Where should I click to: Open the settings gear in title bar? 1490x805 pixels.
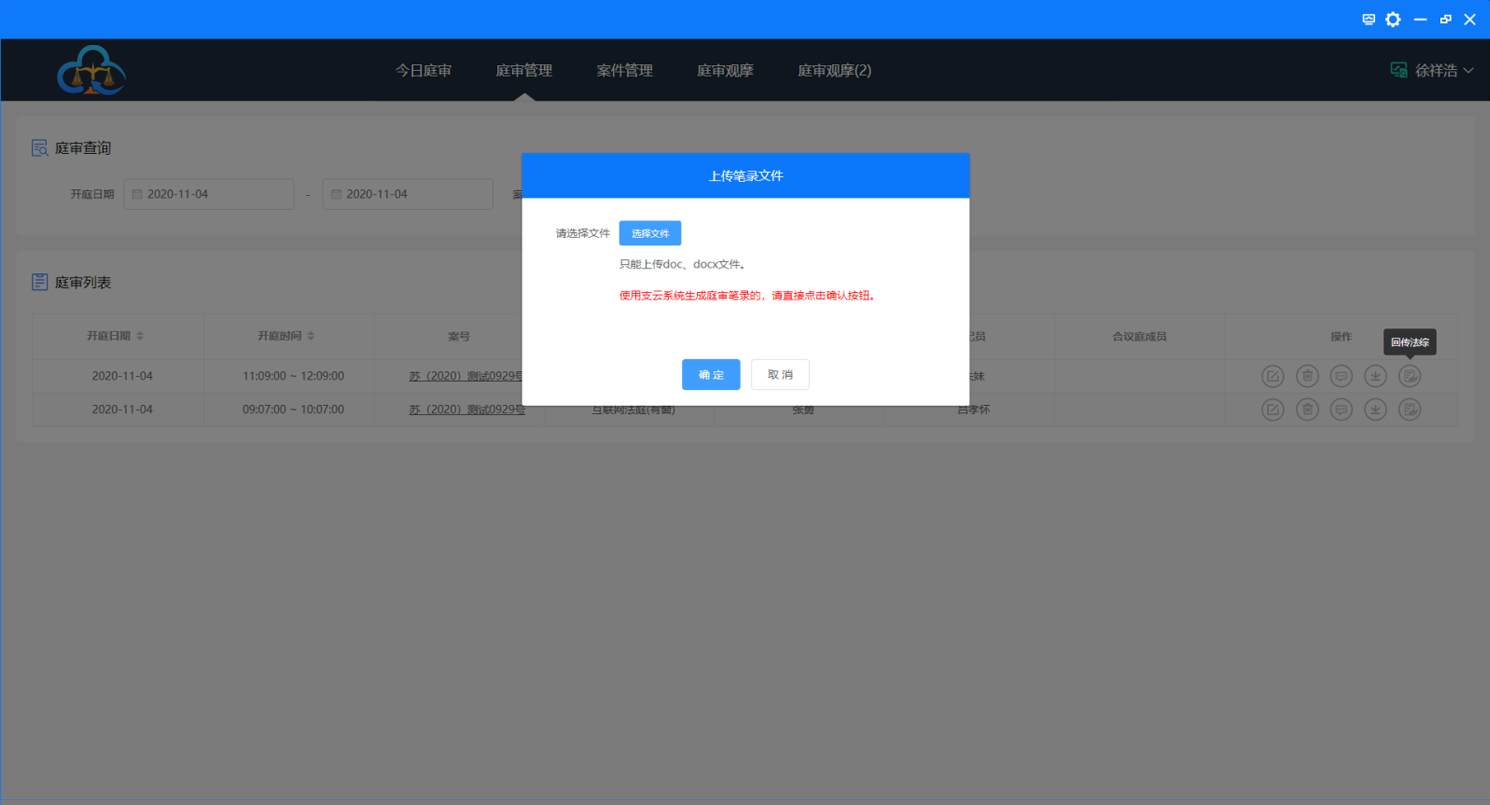pos(1393,19)
